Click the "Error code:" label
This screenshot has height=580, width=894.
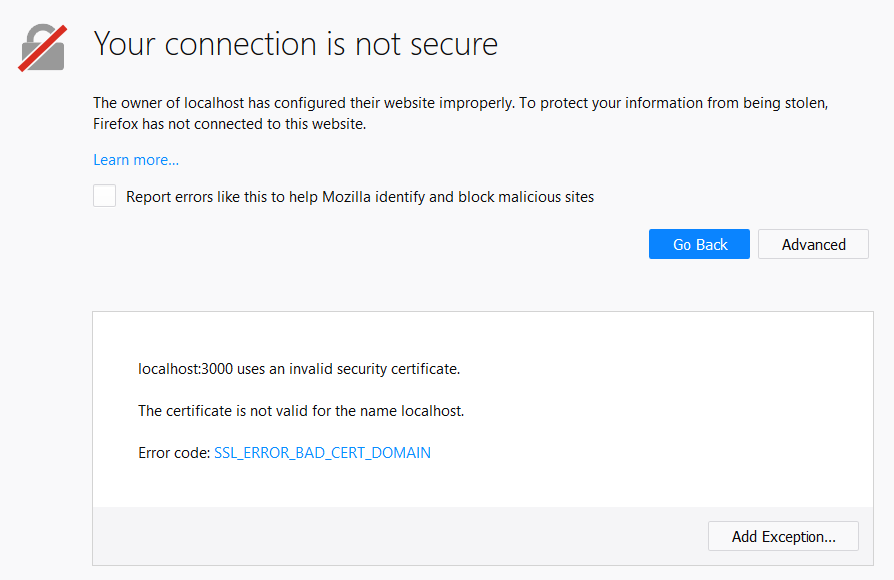174,453
